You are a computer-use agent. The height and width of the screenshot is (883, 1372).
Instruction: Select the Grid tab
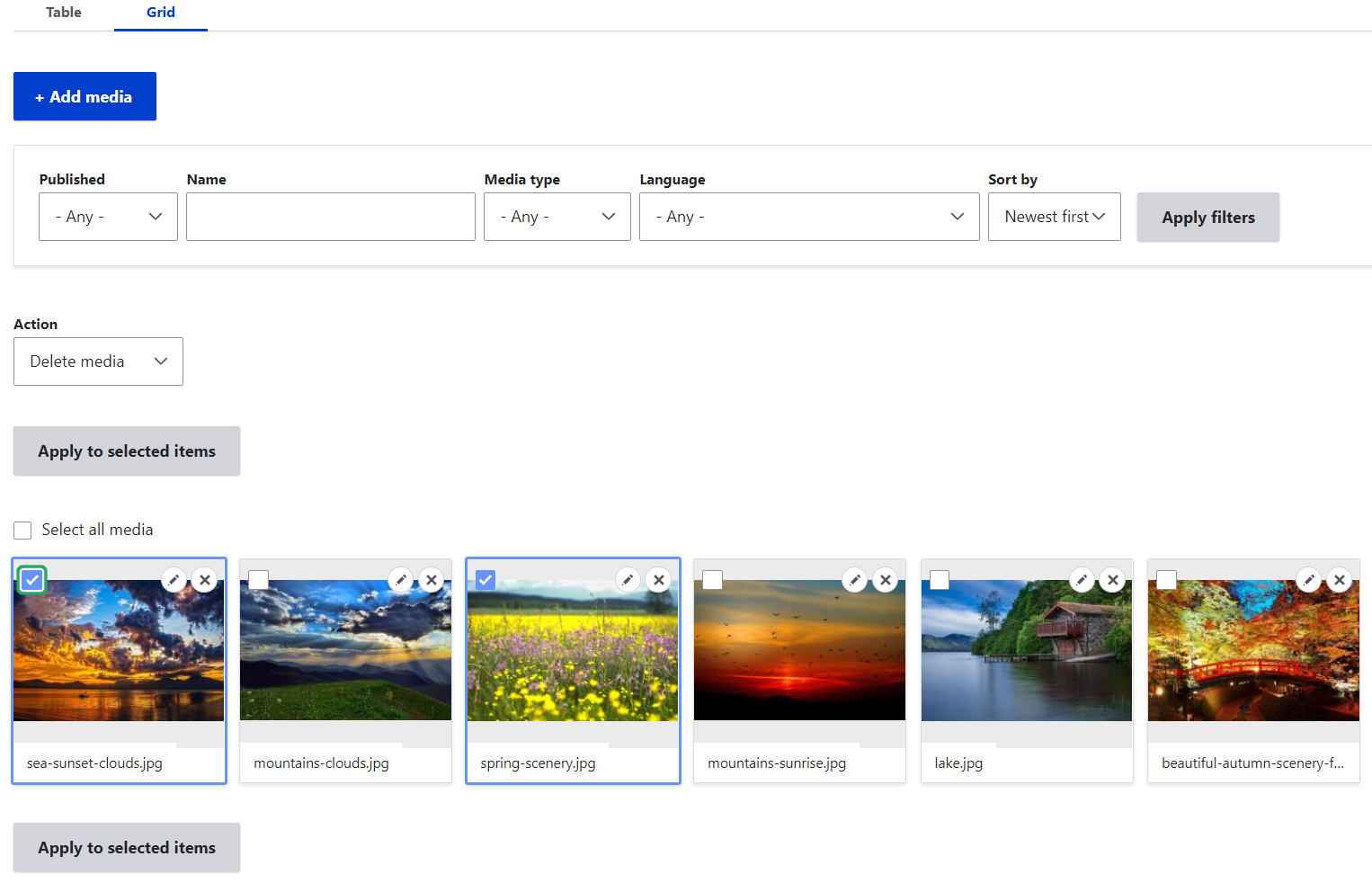point(160,13)
